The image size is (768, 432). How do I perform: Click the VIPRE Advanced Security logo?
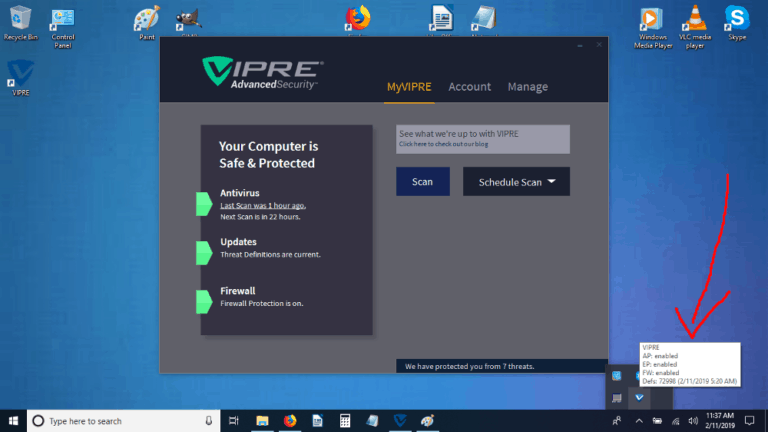click(263, 73)
